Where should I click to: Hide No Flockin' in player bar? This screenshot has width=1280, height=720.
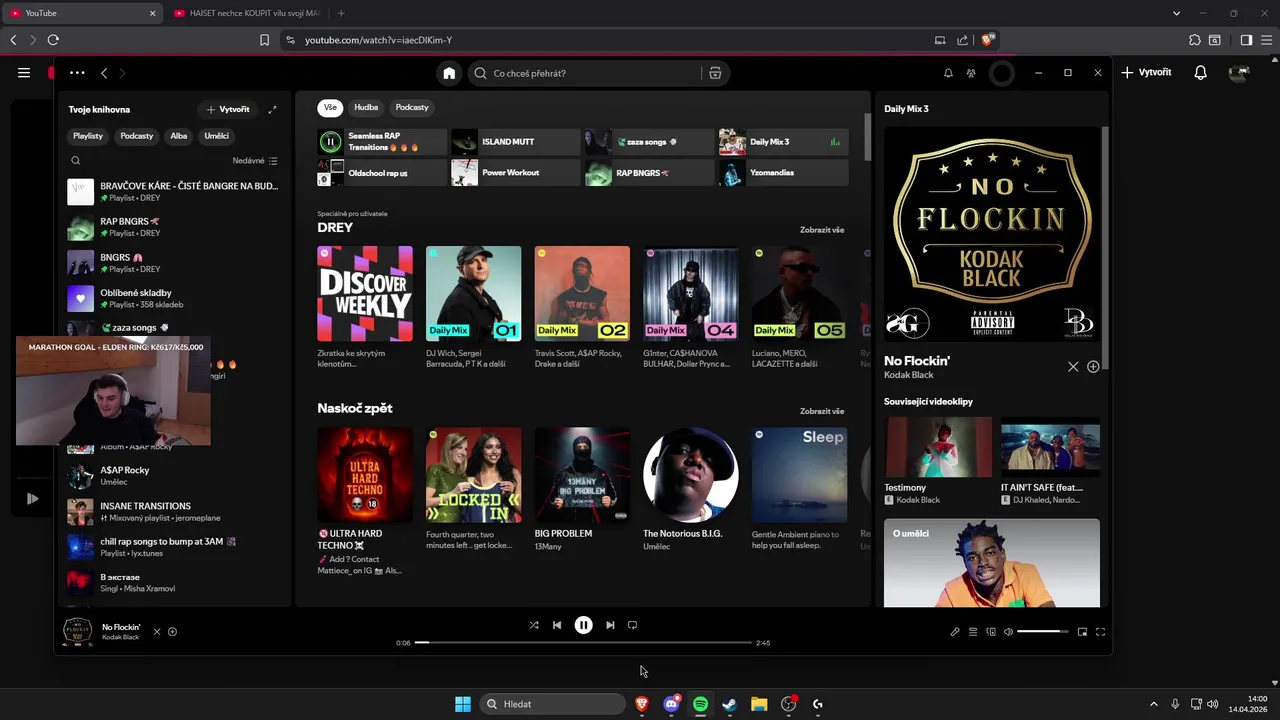click(x=156, y=632)
